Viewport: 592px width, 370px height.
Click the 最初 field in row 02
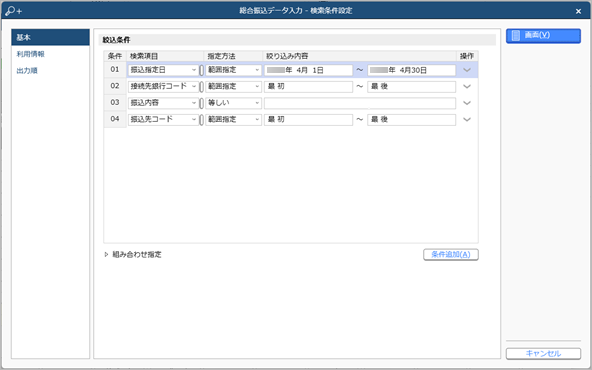[308, 86]
